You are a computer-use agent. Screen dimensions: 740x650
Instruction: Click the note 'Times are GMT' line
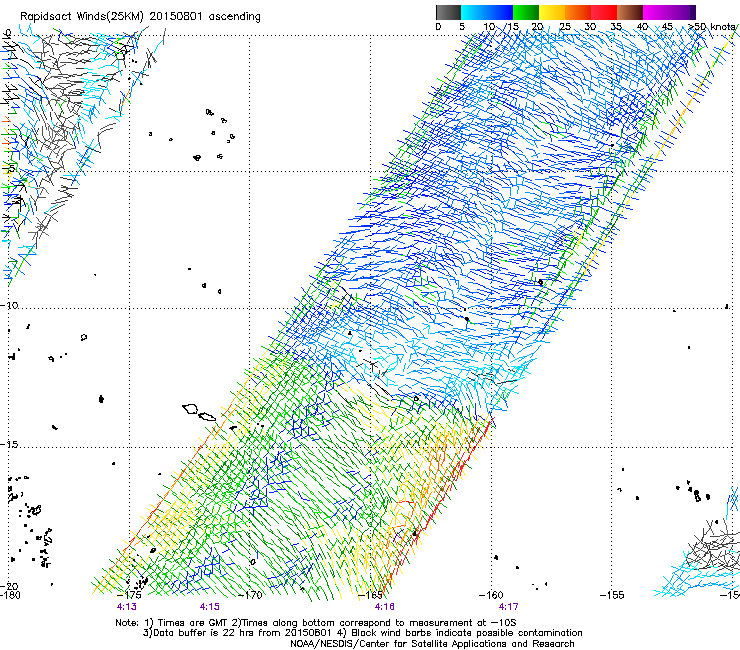coord(316,623)
